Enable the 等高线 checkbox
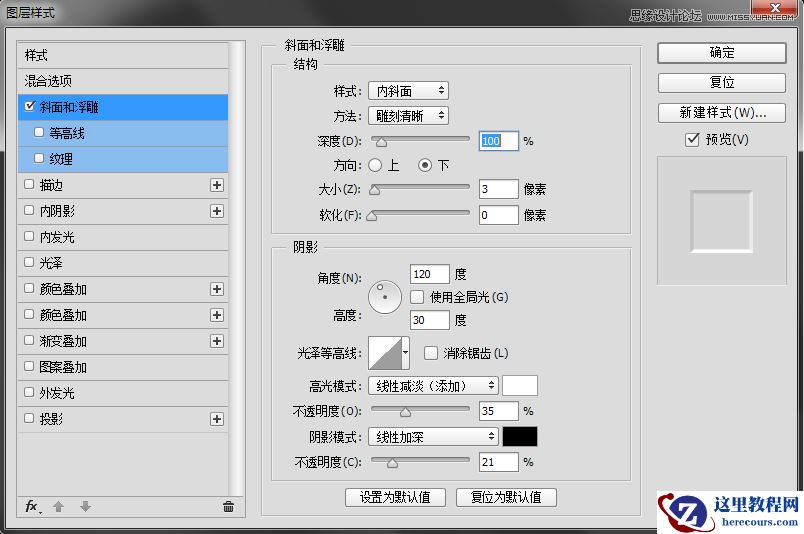Screen dimensions: 804x534 (x=39, y=132)
